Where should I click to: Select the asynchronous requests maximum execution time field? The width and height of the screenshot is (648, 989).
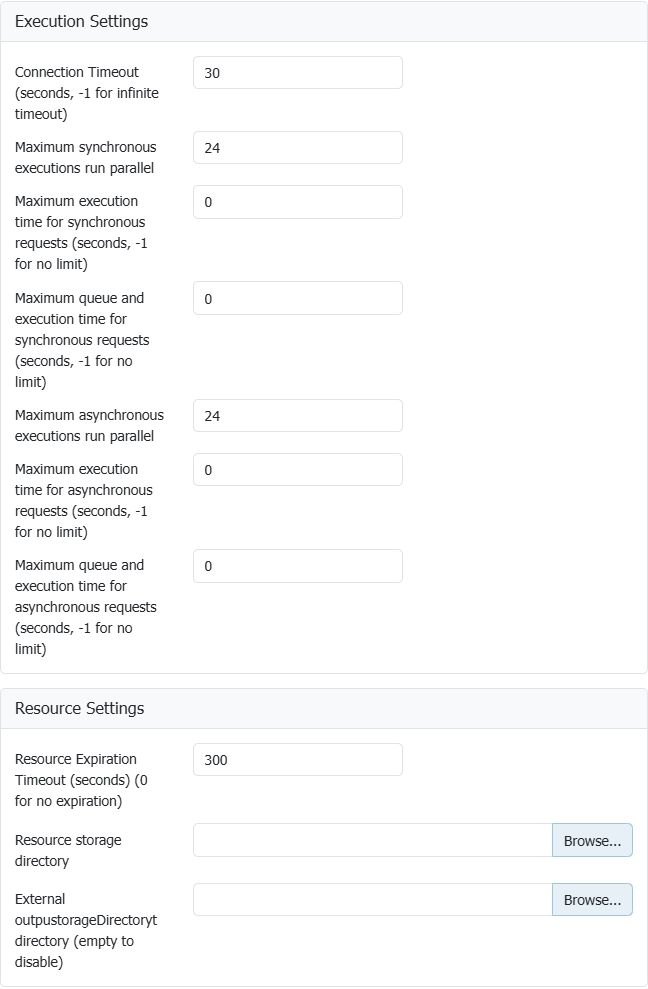(297, 470)
